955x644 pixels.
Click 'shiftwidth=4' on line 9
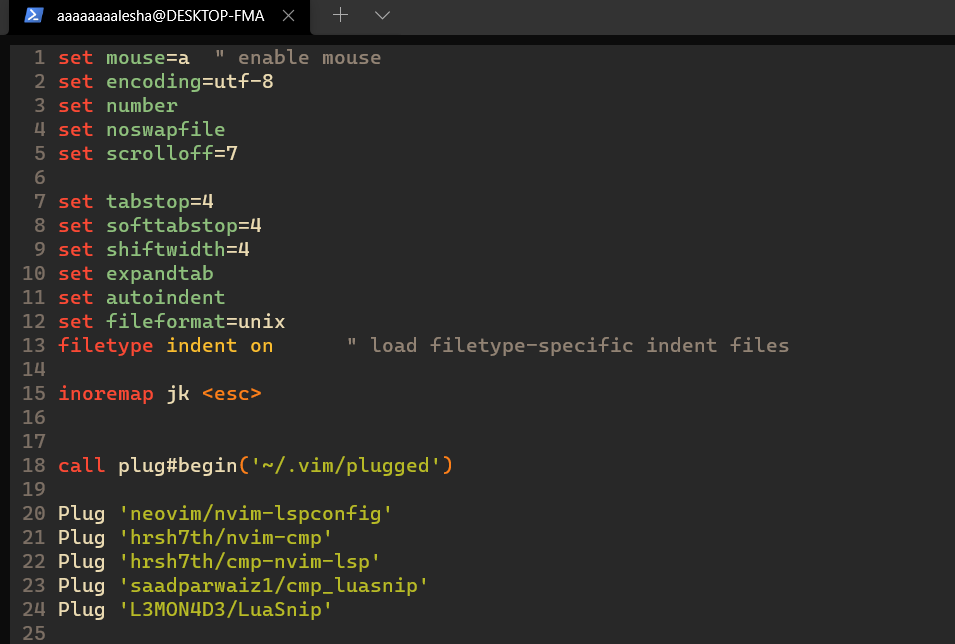click(x=177, y=249)
